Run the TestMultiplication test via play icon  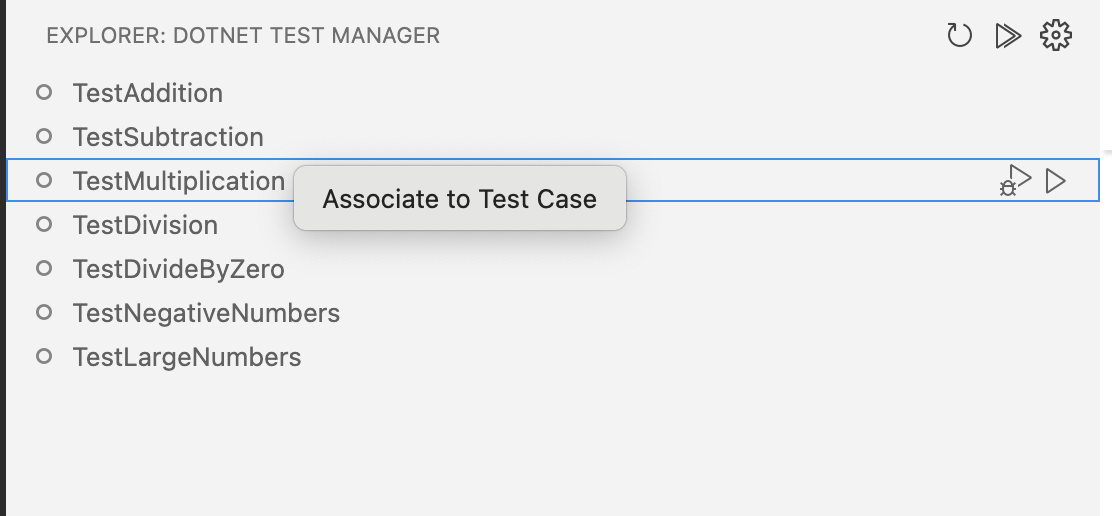coord(1056,181)
